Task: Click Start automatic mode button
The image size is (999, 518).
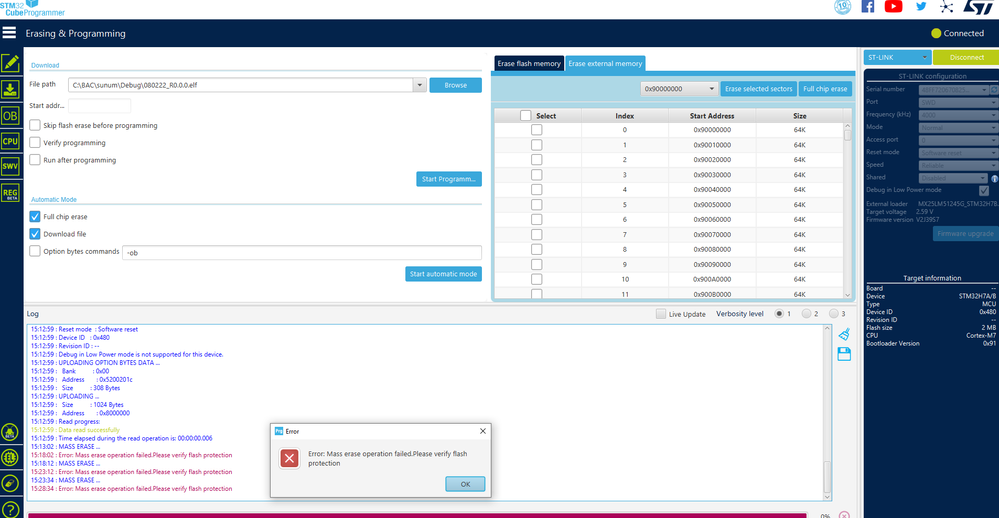Action: point(443,274)
